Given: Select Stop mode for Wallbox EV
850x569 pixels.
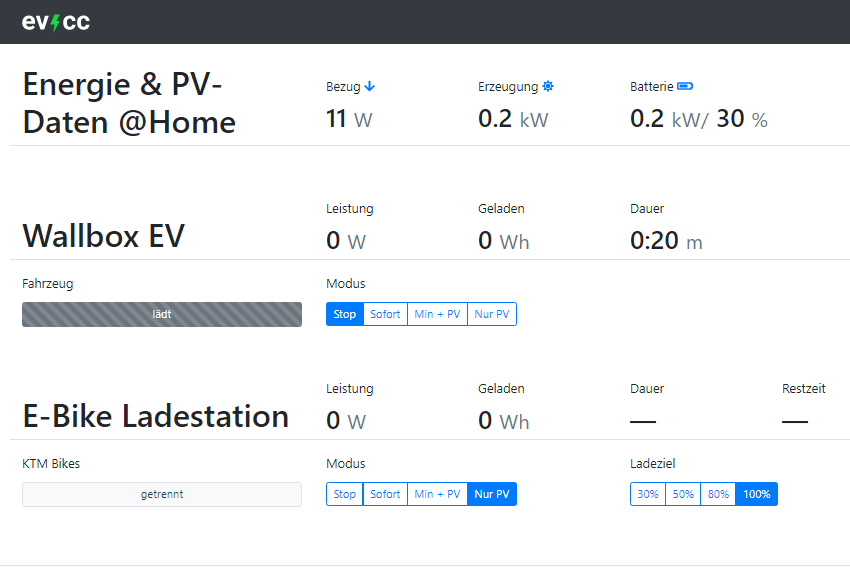Looking at the screenshot, I should (345, 314).
